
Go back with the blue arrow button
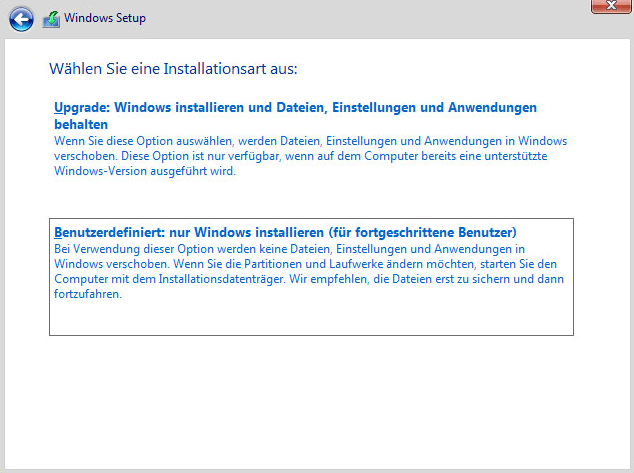click(21, 19)
